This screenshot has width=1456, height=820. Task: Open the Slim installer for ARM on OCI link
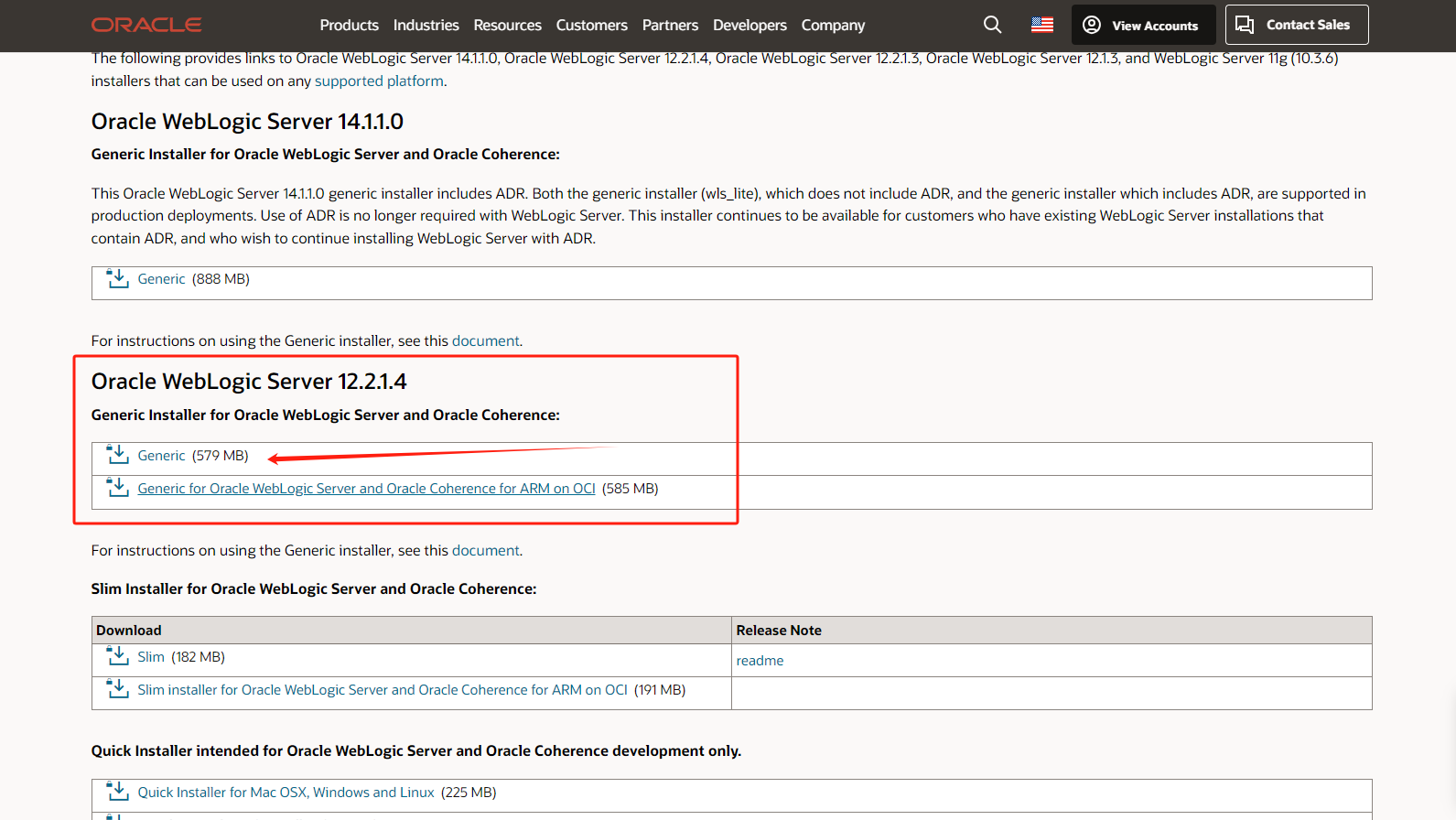tap(383, 690)
